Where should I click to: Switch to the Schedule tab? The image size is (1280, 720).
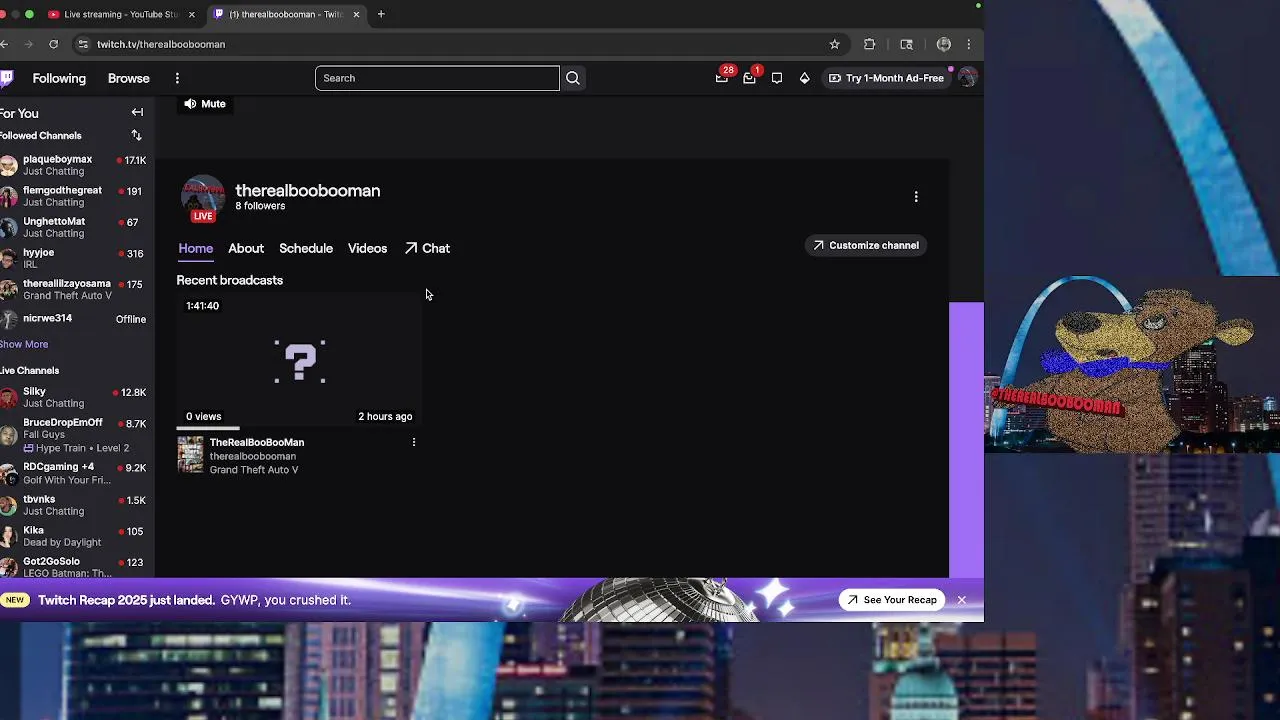(306, 248)
